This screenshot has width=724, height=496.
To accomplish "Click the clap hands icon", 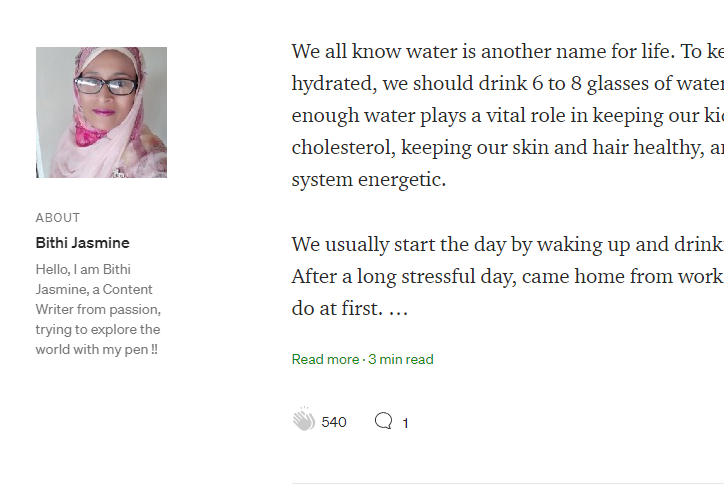I will (x=304, y=421).
